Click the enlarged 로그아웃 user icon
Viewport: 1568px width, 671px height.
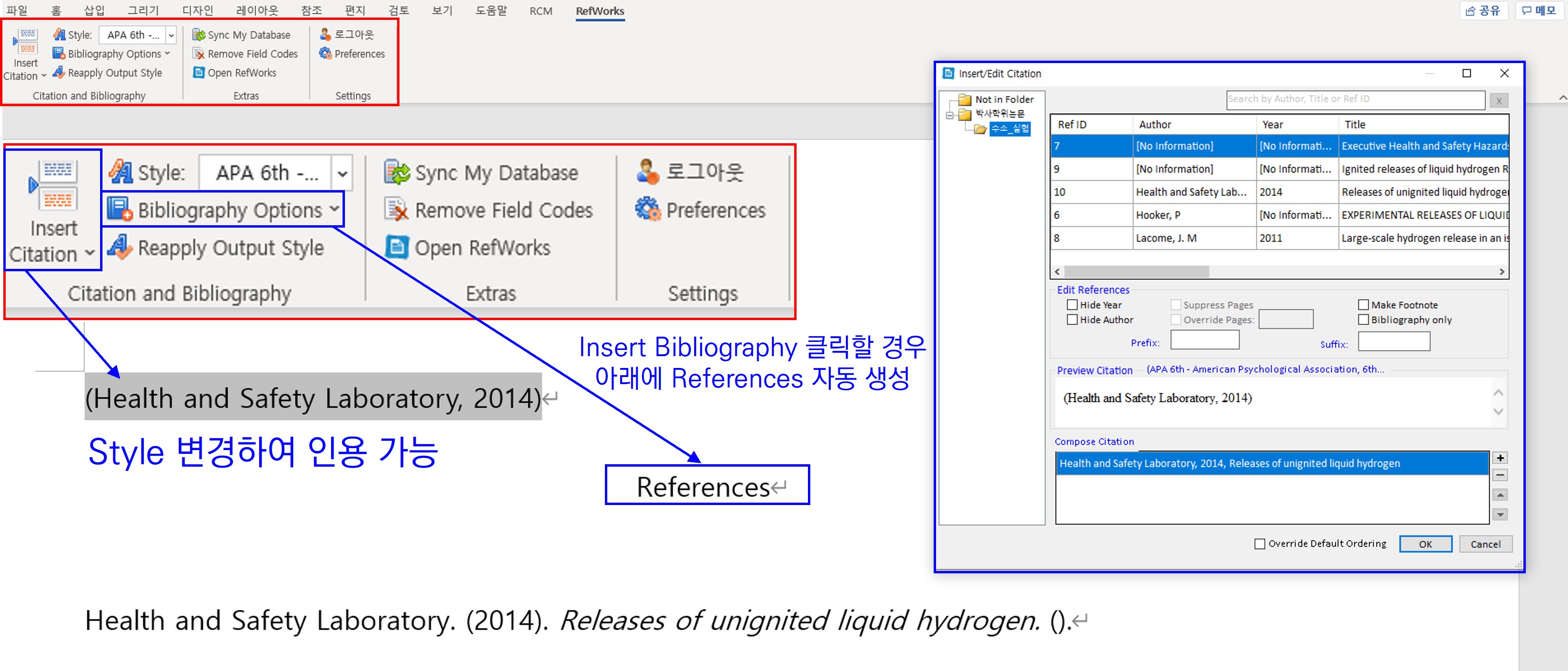tap(648, 172)
